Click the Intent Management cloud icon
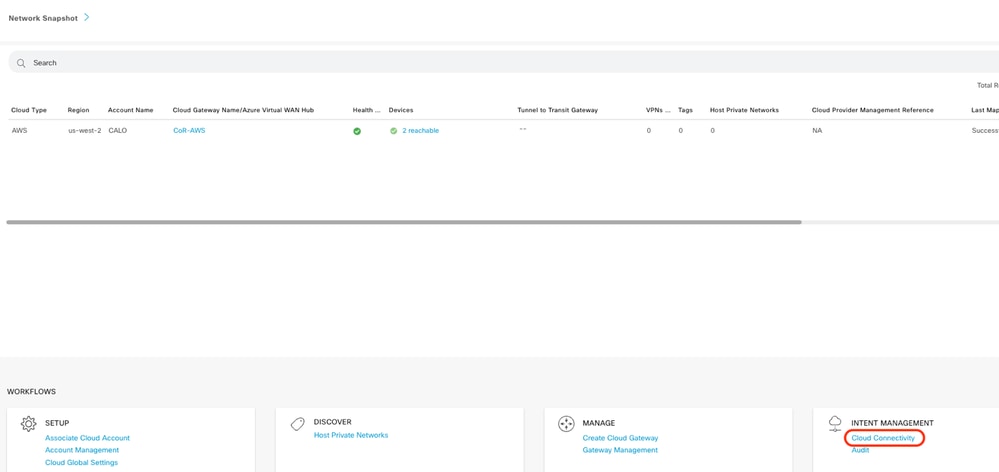 click(x=835, y=424)
